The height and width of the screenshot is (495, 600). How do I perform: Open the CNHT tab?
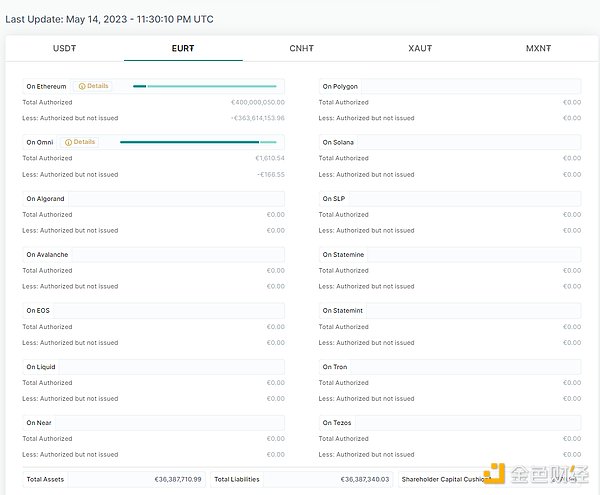click(x=301, y=48)
